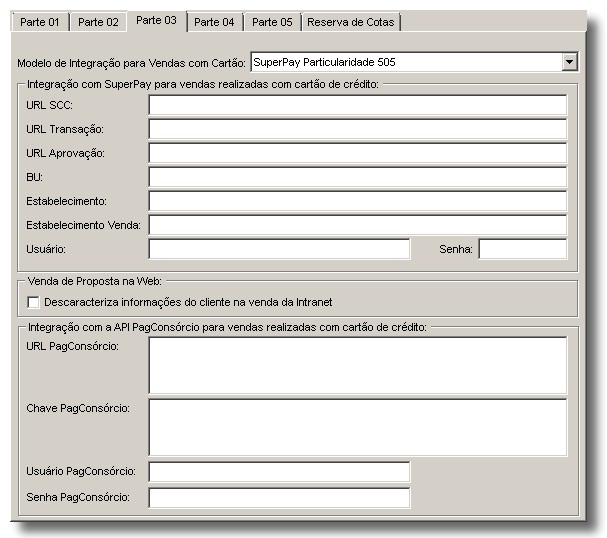Focus the SuperPay Senha password field
This screenshot has width=607, height=538.
coord(523,249)
